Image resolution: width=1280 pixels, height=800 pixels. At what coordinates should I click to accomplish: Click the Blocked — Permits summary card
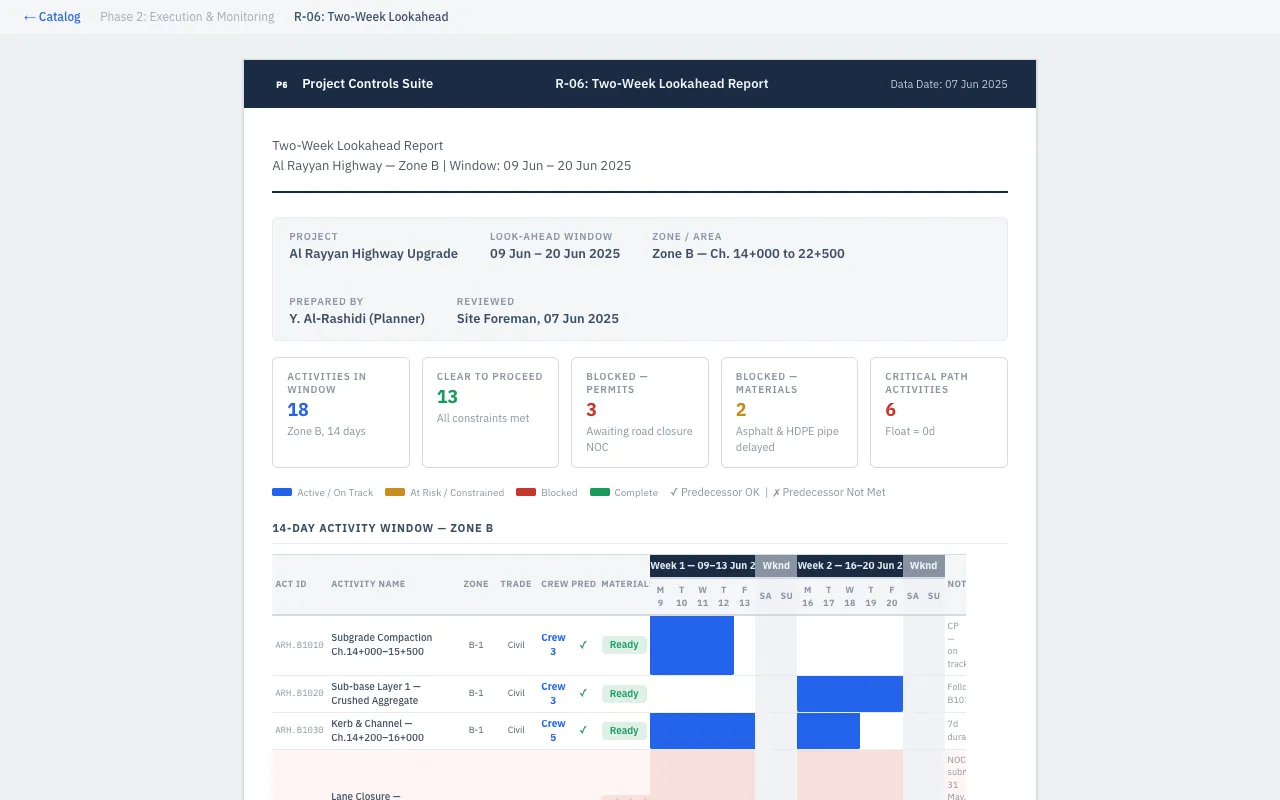coord(639,412)
